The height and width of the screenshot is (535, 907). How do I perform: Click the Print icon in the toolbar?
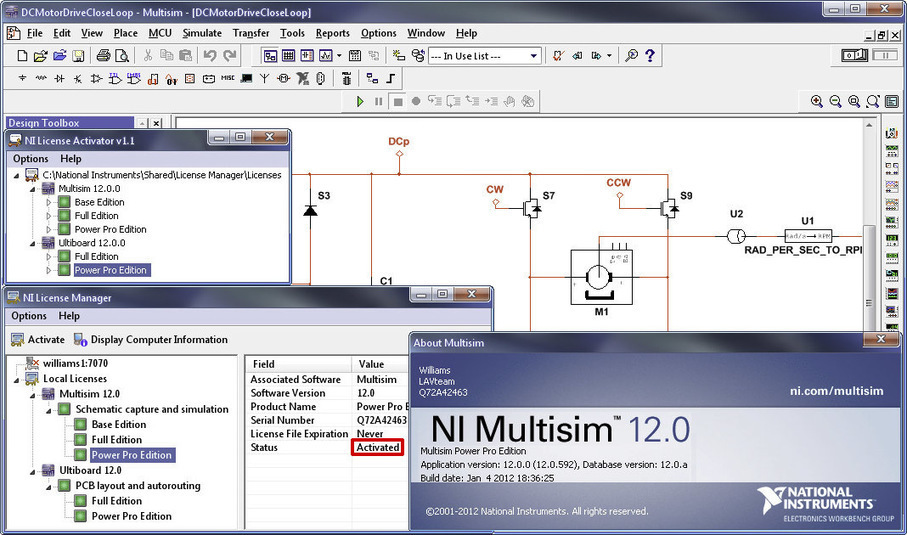coord(103,56)
